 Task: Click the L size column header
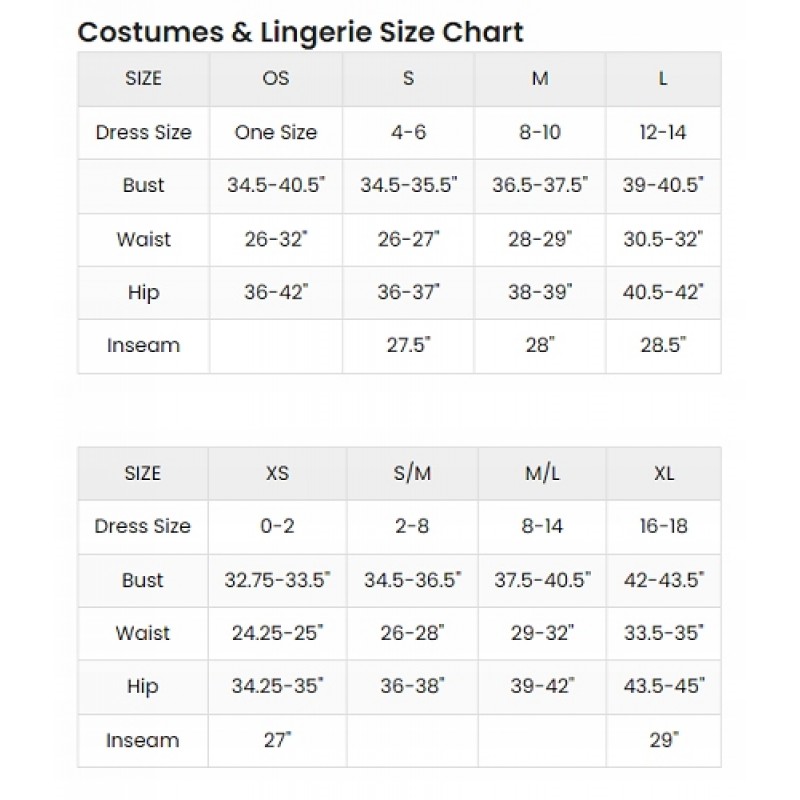pyautogui.click(x=663, y=79)
